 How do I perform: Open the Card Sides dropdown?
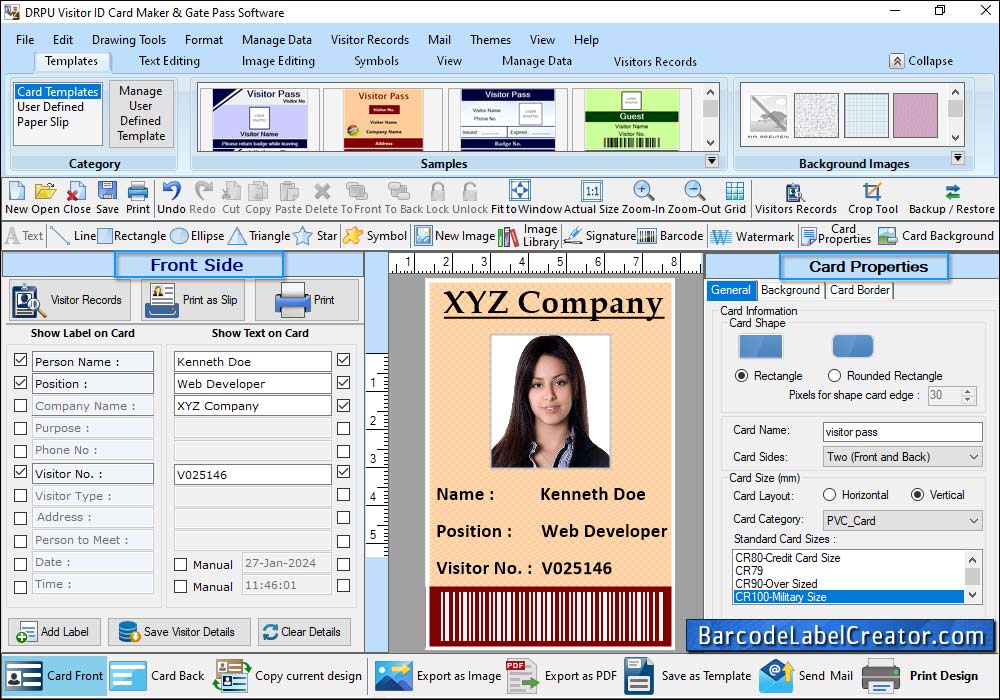[x=902, y=456]
